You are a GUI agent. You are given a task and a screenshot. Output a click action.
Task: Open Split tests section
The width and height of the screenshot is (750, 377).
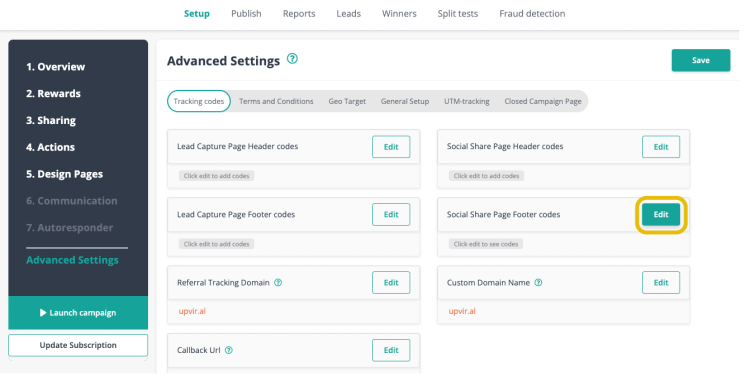pyautogui.click(x=458, y=14)
